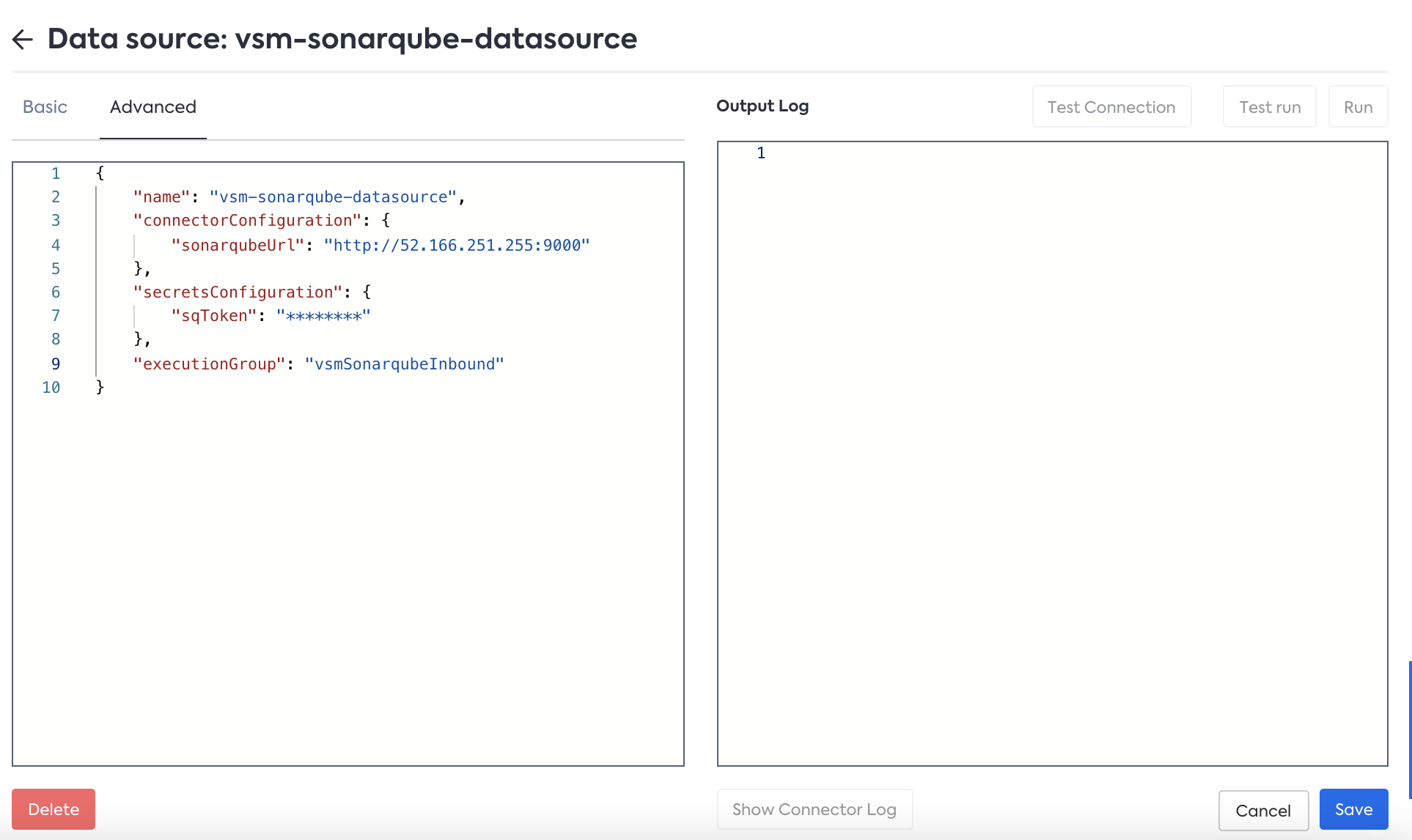Click line number 5 in JSON editor
Image resolution: width=1412 pixels, height=840 pixels.
click(x=56, y=269)
